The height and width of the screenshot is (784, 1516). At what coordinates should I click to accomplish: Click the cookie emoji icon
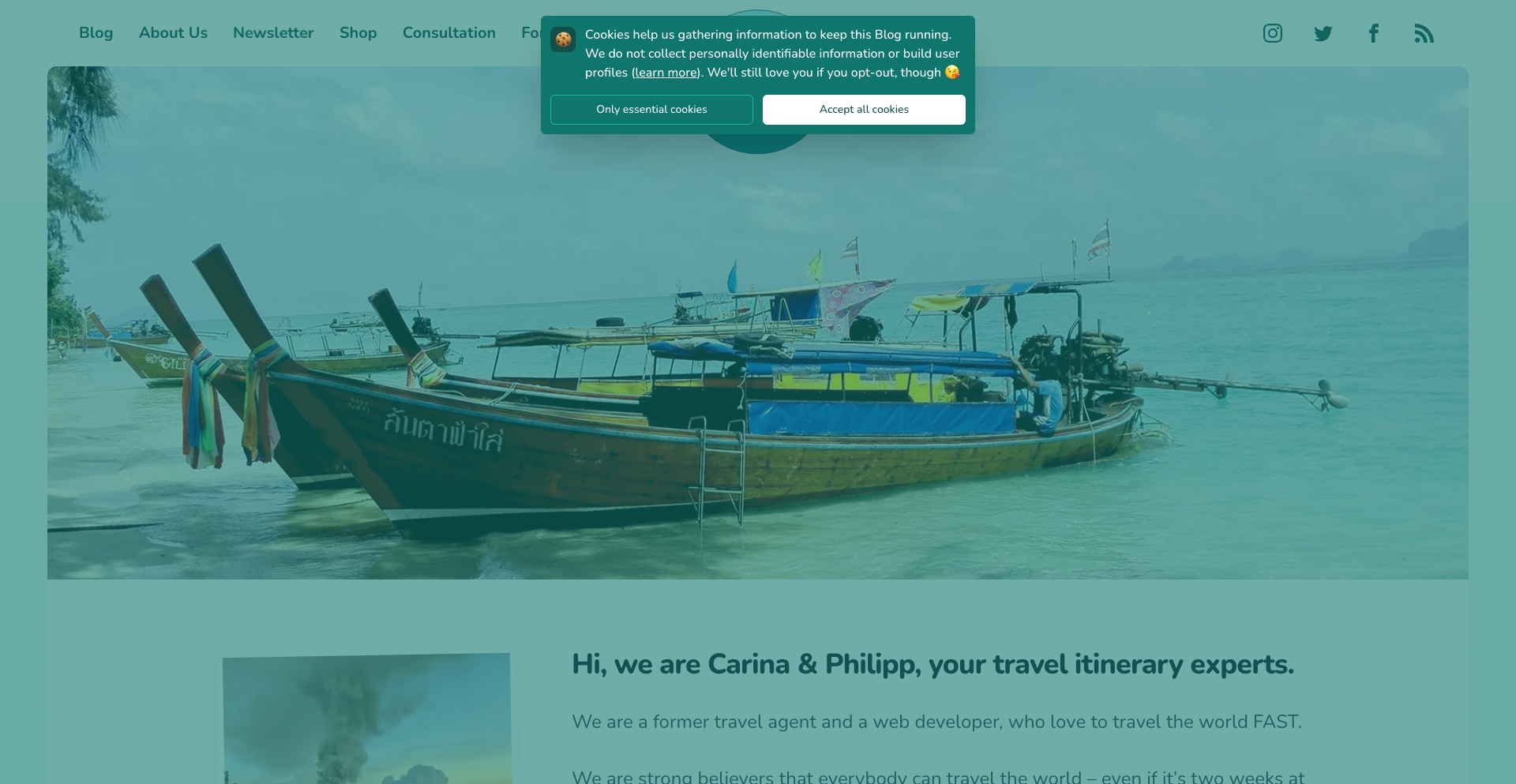pos(563,39)
